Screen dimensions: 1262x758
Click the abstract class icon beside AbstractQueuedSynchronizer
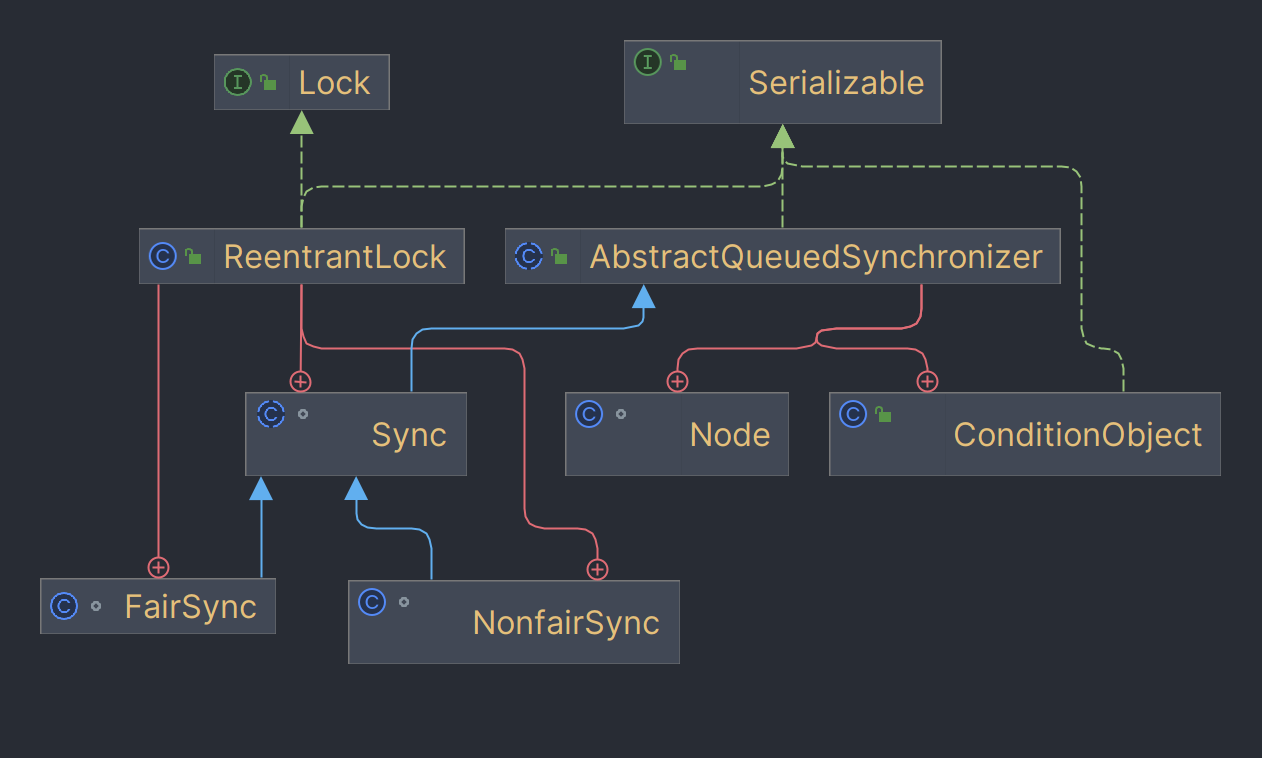click(x=528, y=256)
